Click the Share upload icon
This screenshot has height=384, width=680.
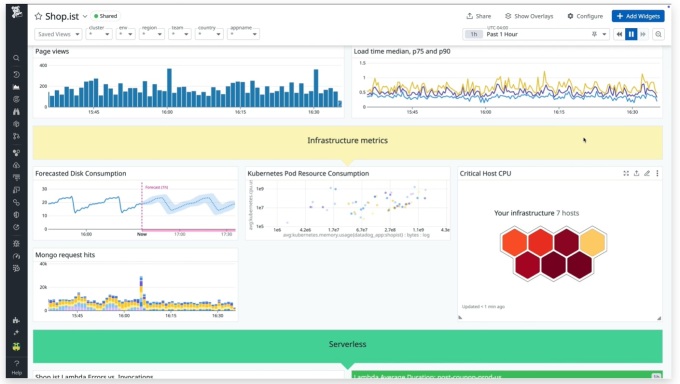[469, 16]
